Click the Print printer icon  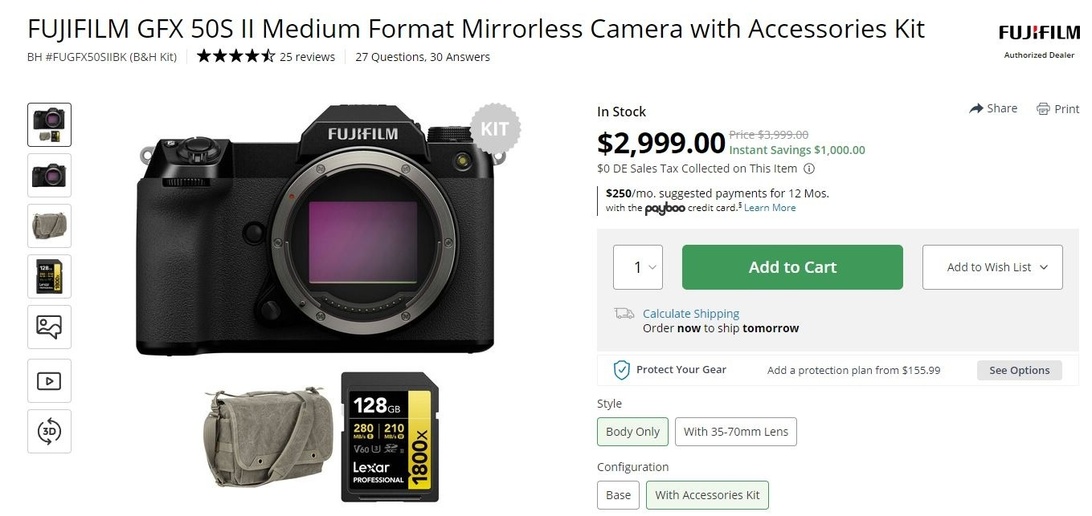point(1043,109)
